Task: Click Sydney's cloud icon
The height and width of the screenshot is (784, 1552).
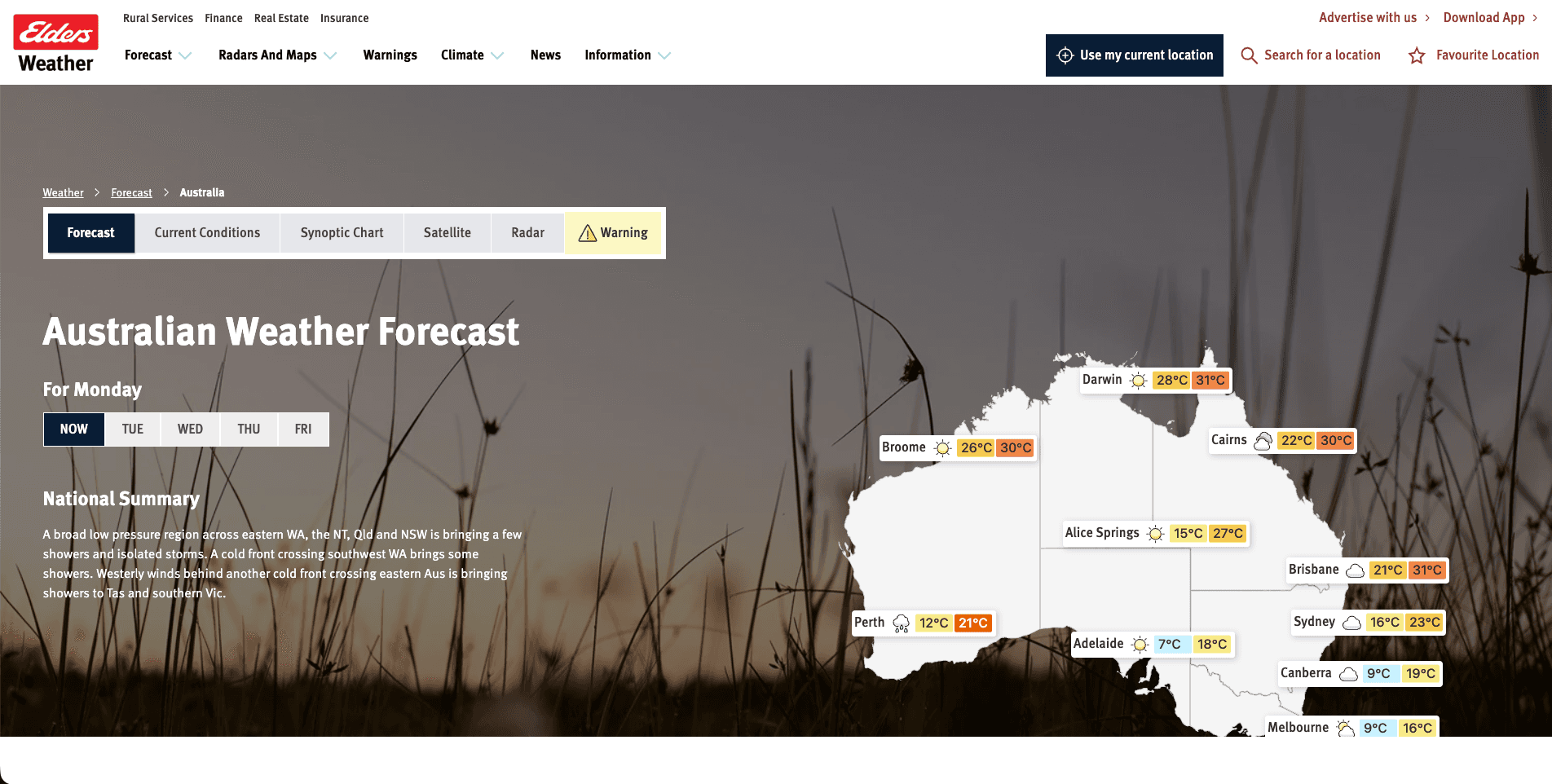Action: coord(1351,623)
